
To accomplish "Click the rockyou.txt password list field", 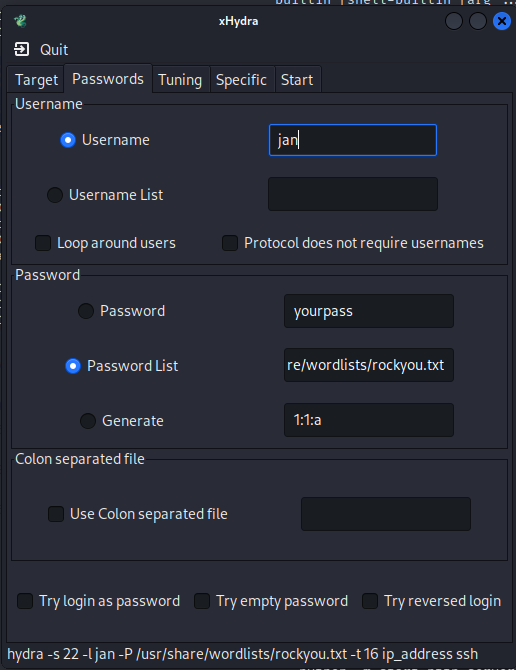I will click(369, 365).
